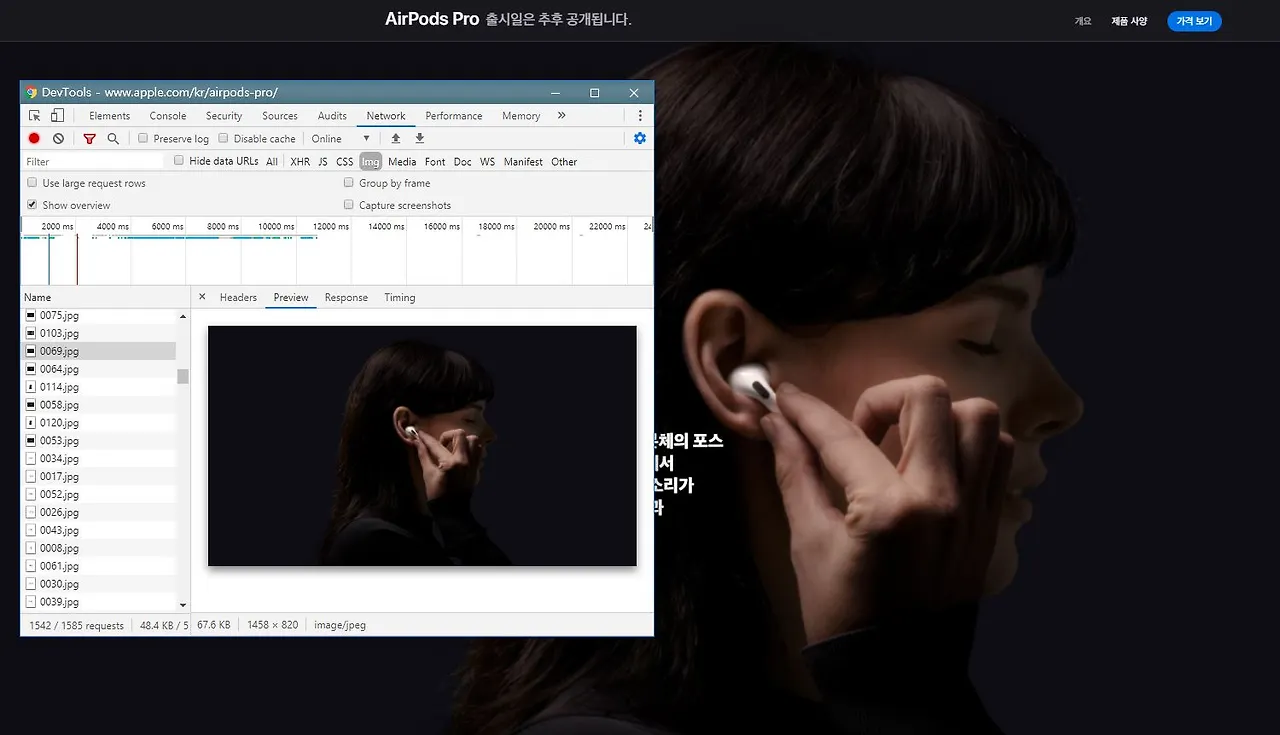Open network settings gear icon
This screenshot has width=1280, height=735.
(640, 139)
